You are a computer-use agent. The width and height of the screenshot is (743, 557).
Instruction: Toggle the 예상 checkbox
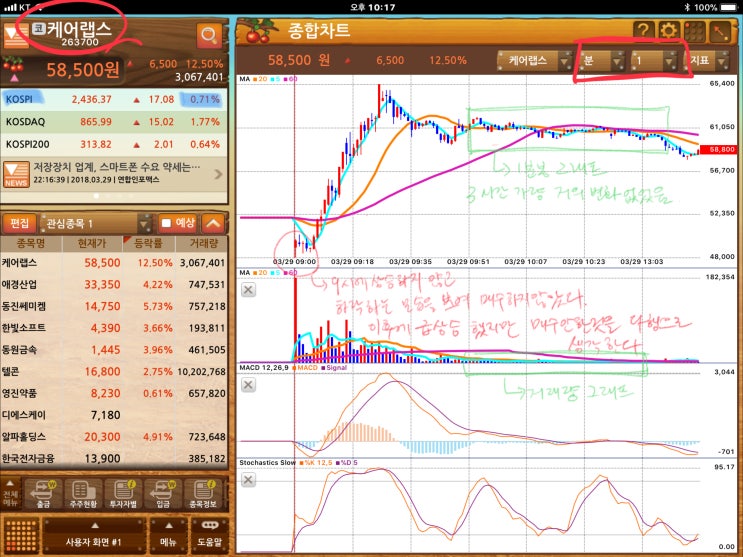pyautogui.click(x=166, y=223)
